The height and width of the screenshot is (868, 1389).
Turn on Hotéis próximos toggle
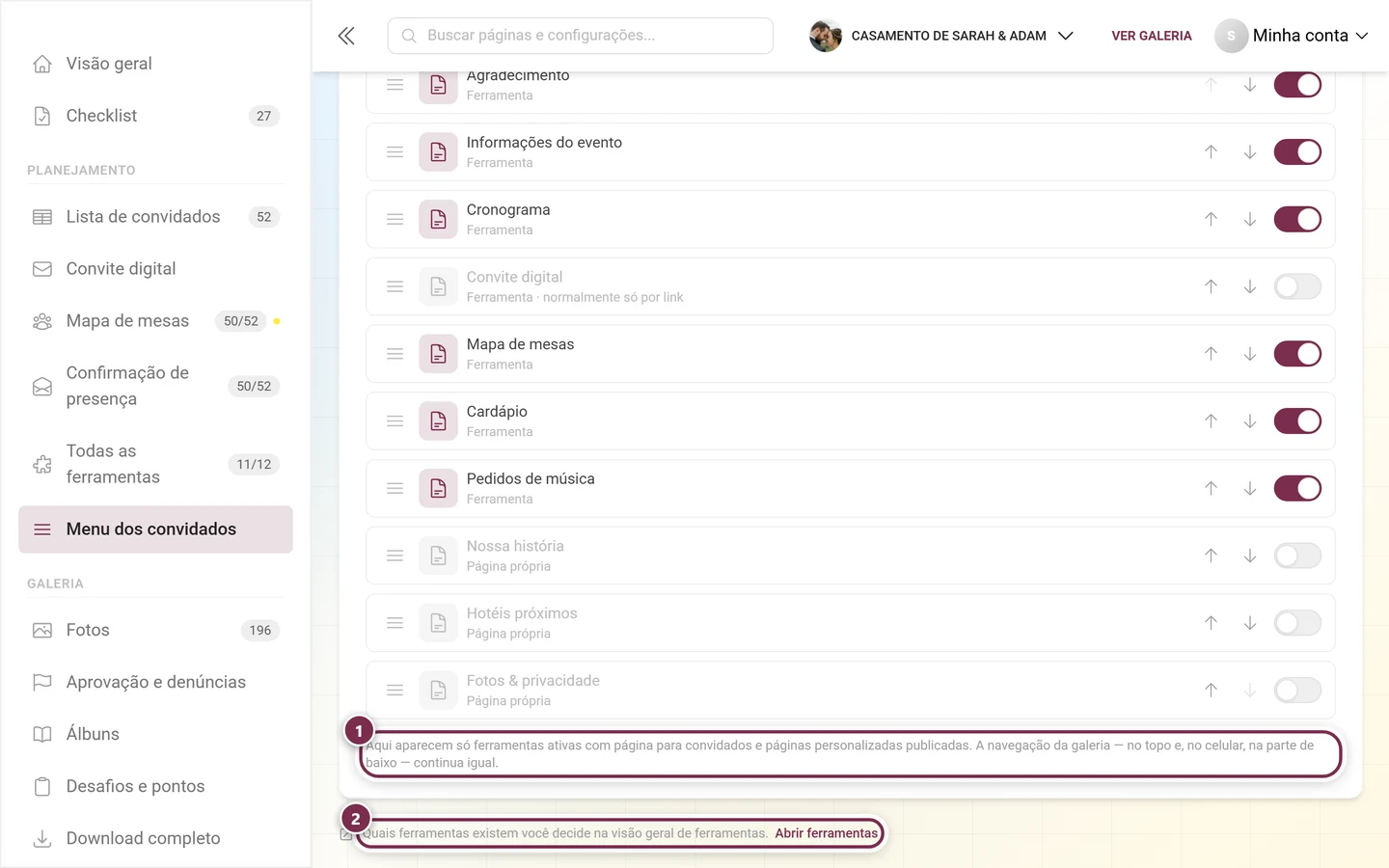[1297, 623]
